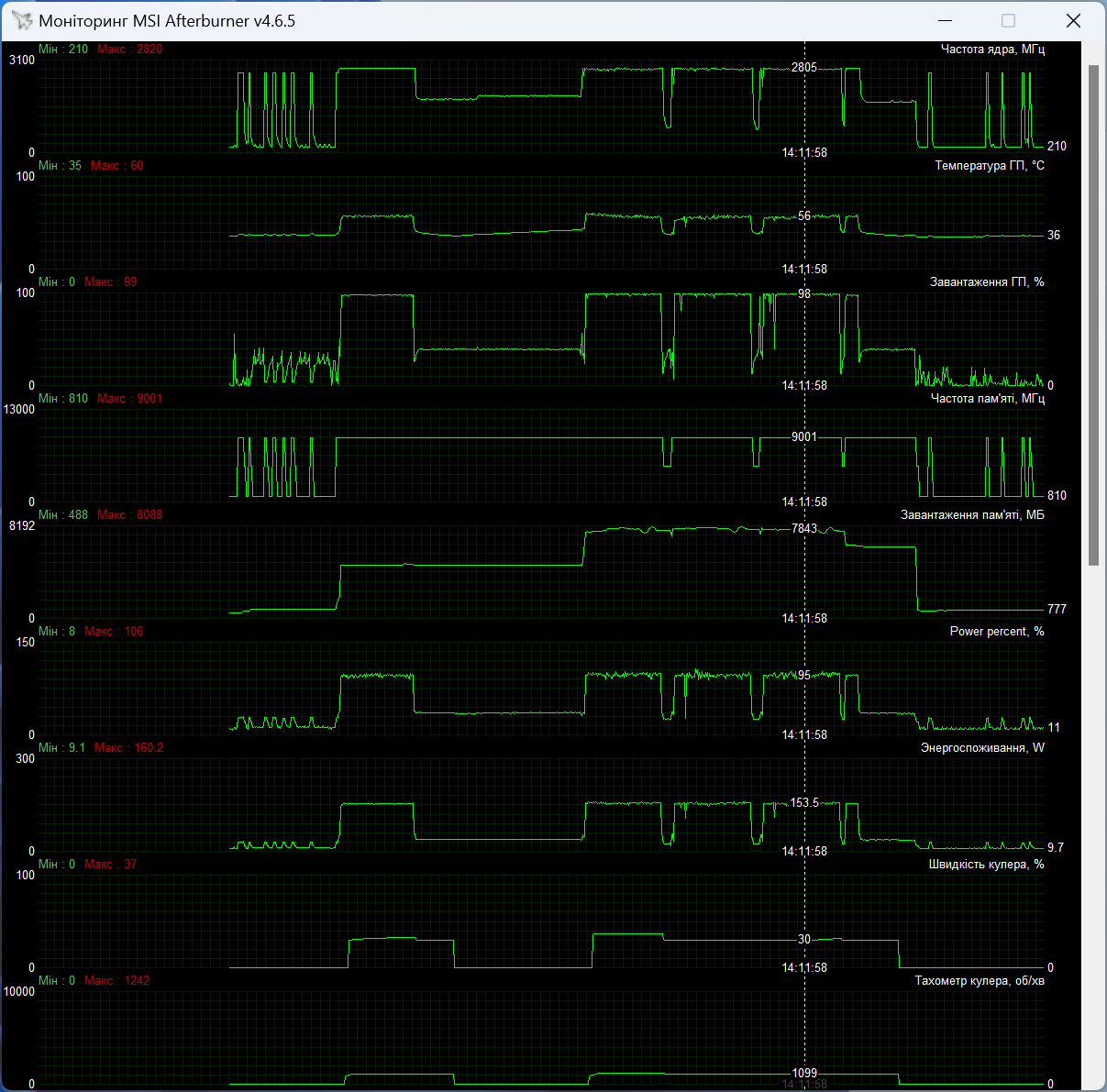This screenshot has height=1092, width=1107.
Task: Click the 8192 axis label on memory usage graph
Action: click(x=22, y=525)
